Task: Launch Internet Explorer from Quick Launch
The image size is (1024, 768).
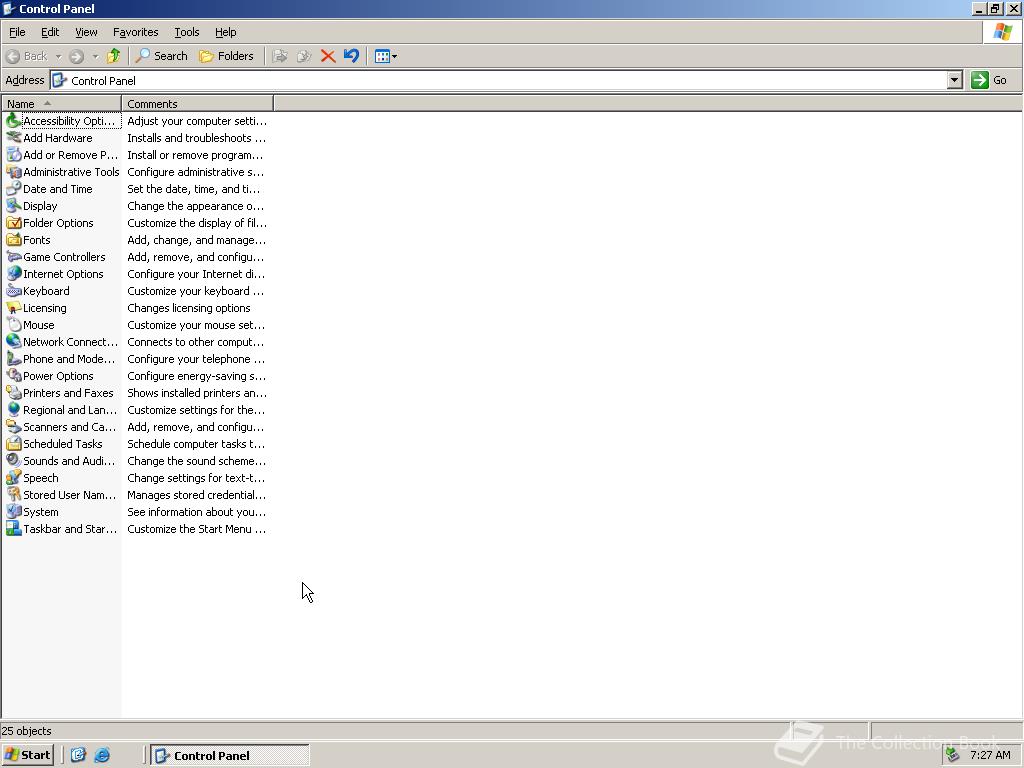Action: pyautogui.click(x=102, y=755)
